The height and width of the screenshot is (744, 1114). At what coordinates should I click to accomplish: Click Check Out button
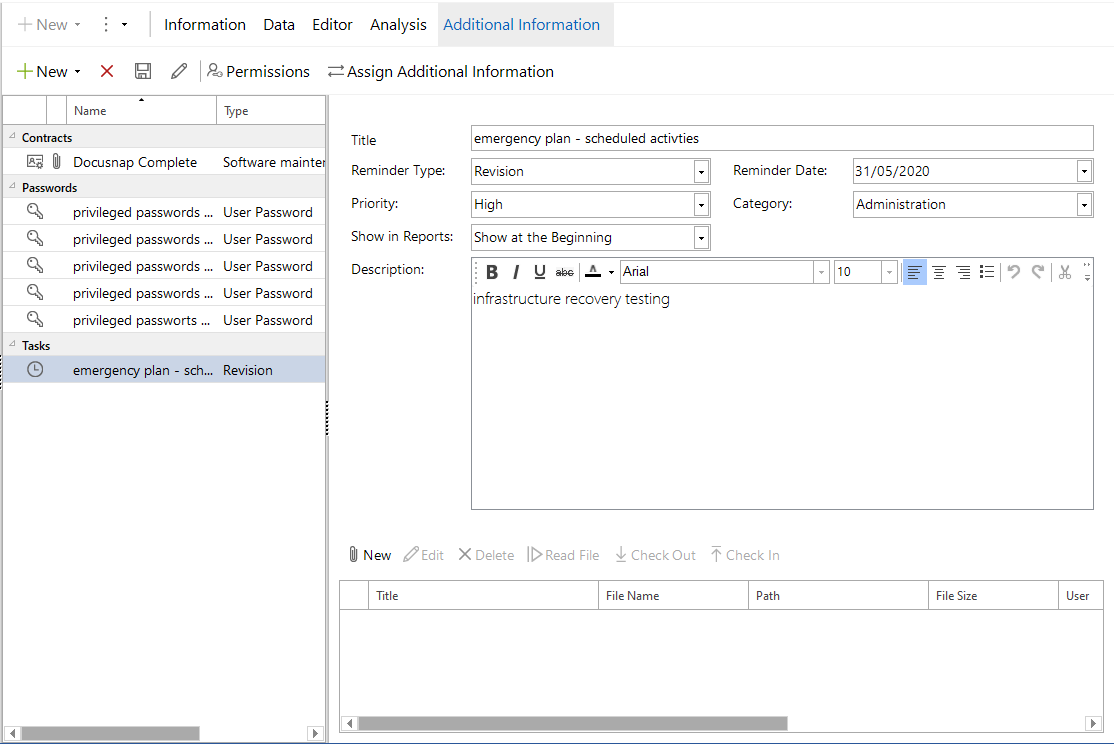coord(655,555)
